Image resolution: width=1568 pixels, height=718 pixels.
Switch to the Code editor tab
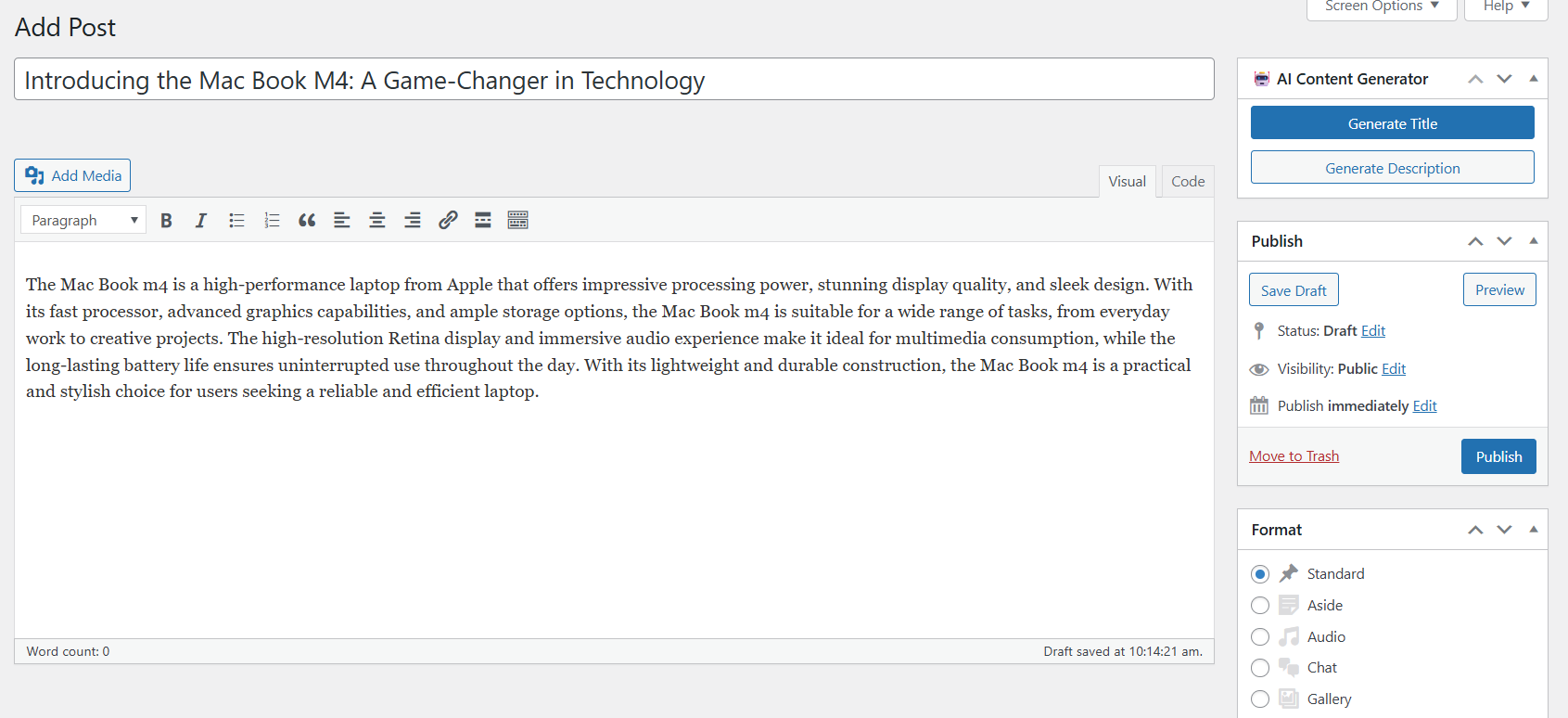point(1188,182)
